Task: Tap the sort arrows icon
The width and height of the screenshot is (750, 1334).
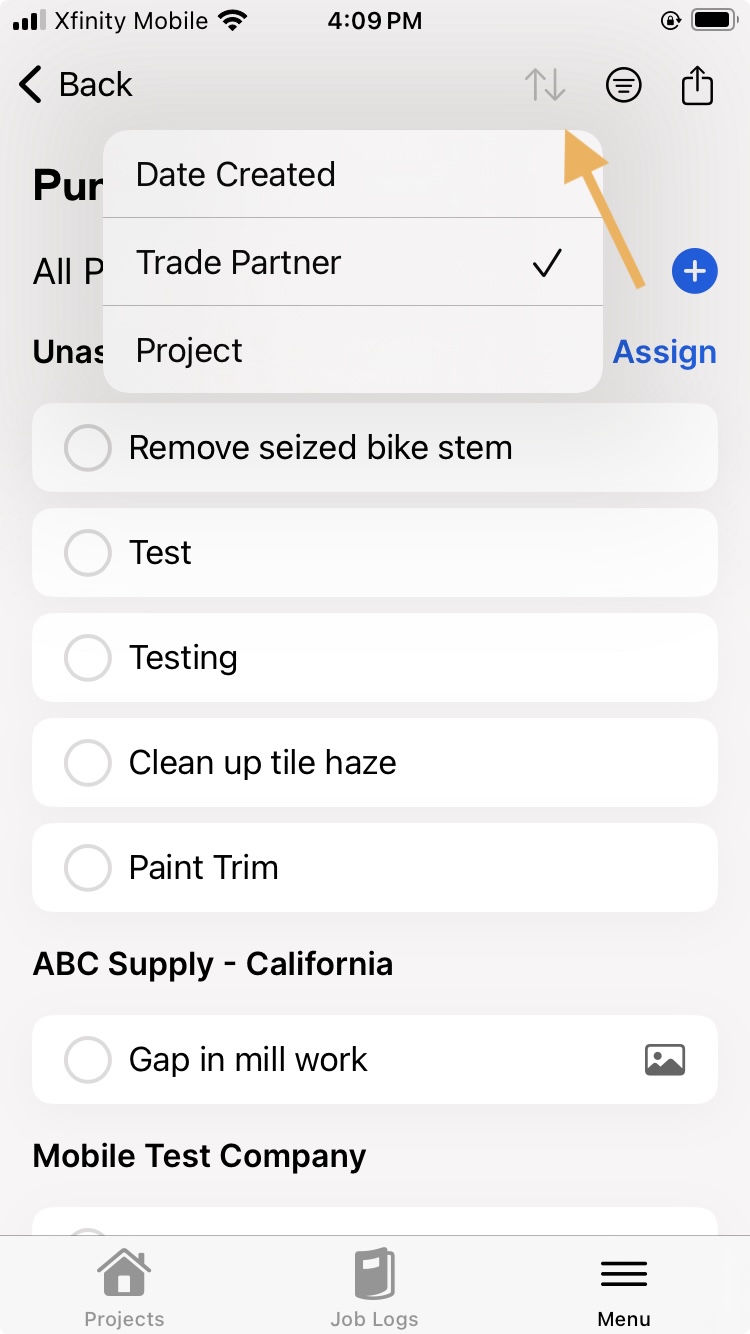Action: click(545, 85)
